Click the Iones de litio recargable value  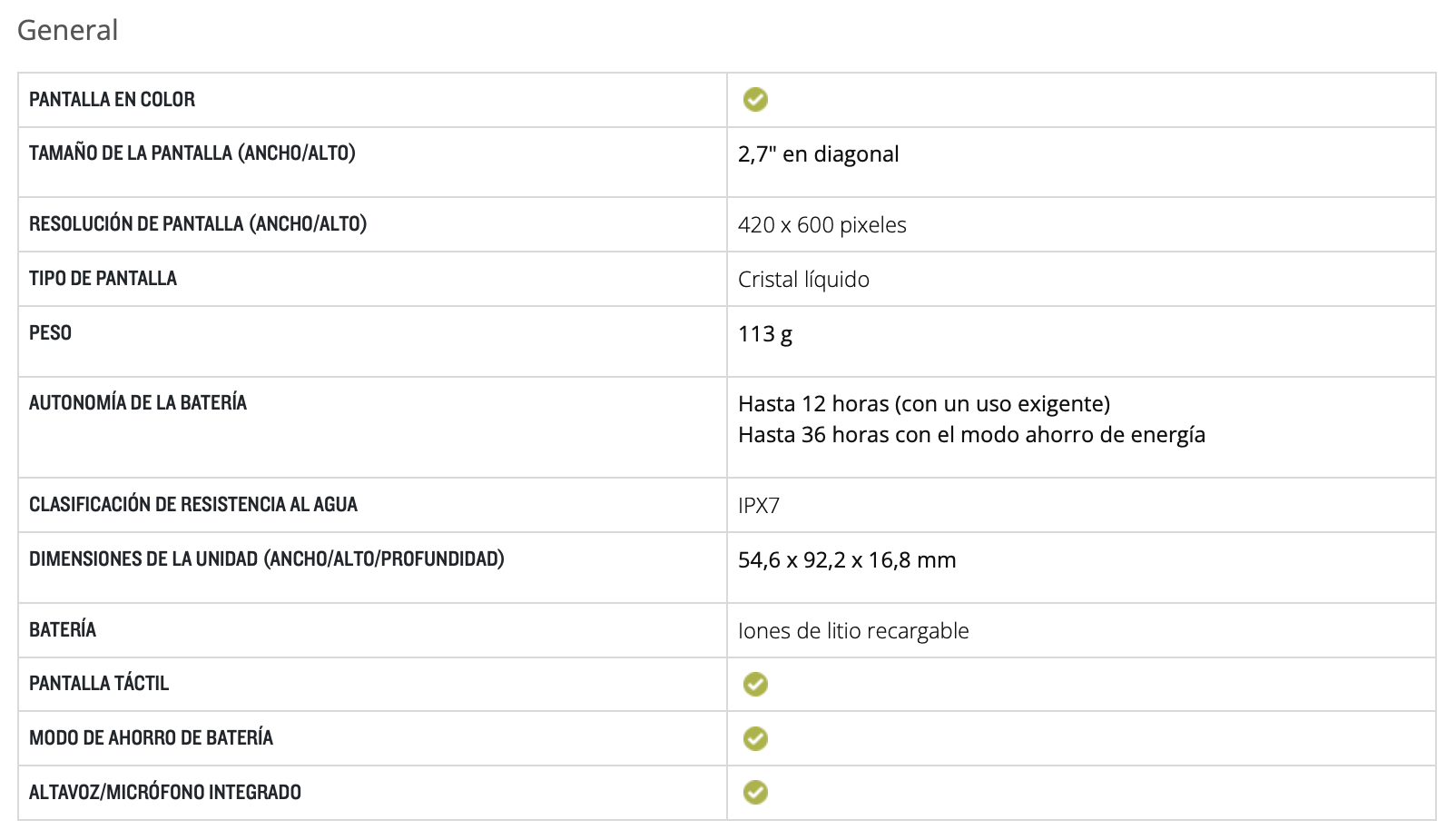852,631
